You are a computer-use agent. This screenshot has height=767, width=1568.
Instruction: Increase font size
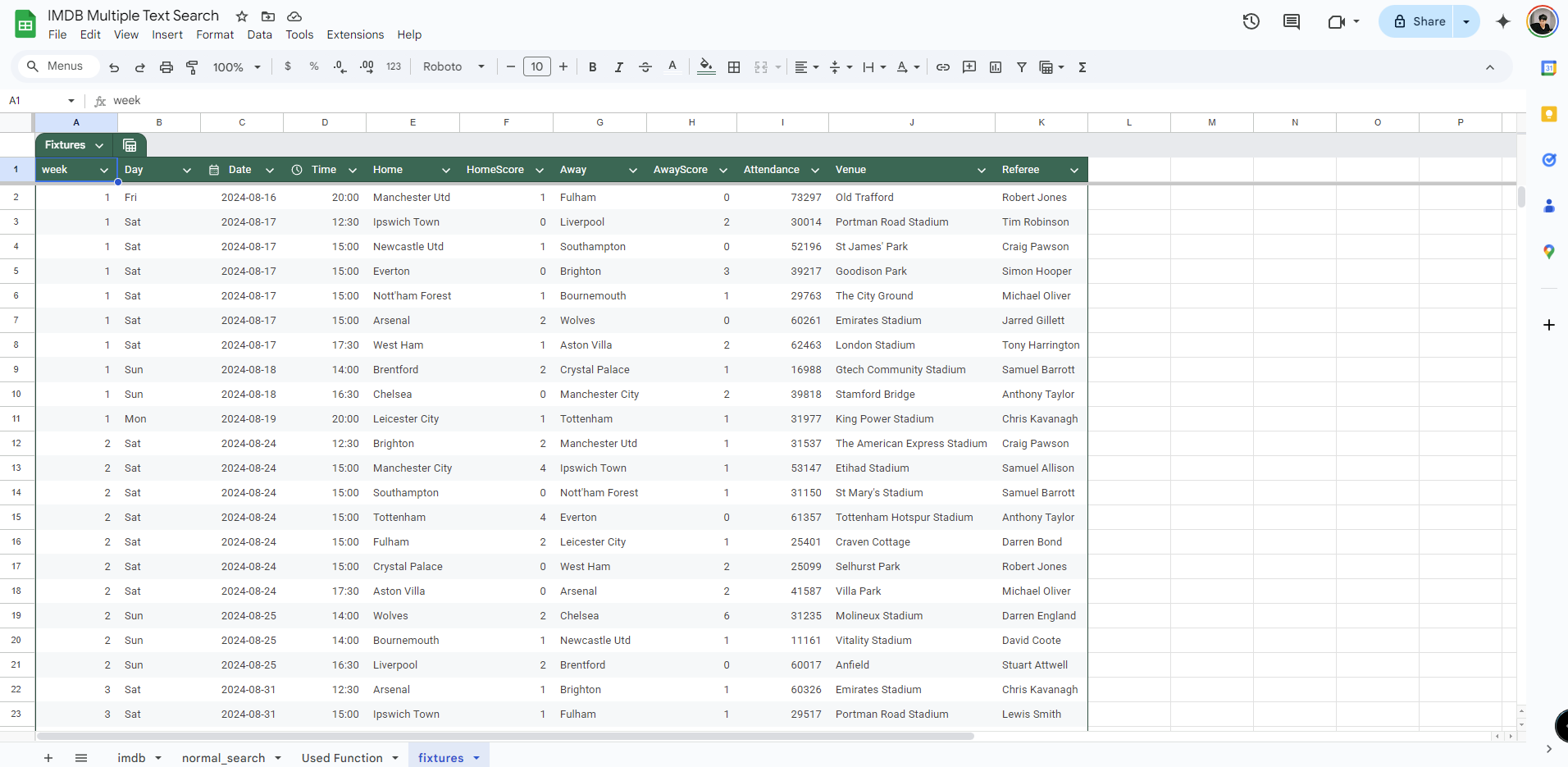coord(563,66)
